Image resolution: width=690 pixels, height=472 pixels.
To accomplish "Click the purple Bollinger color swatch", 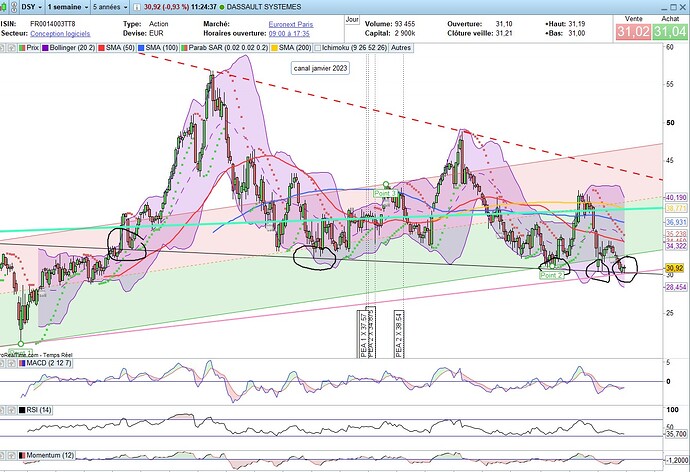I will (x=45, y=48).
